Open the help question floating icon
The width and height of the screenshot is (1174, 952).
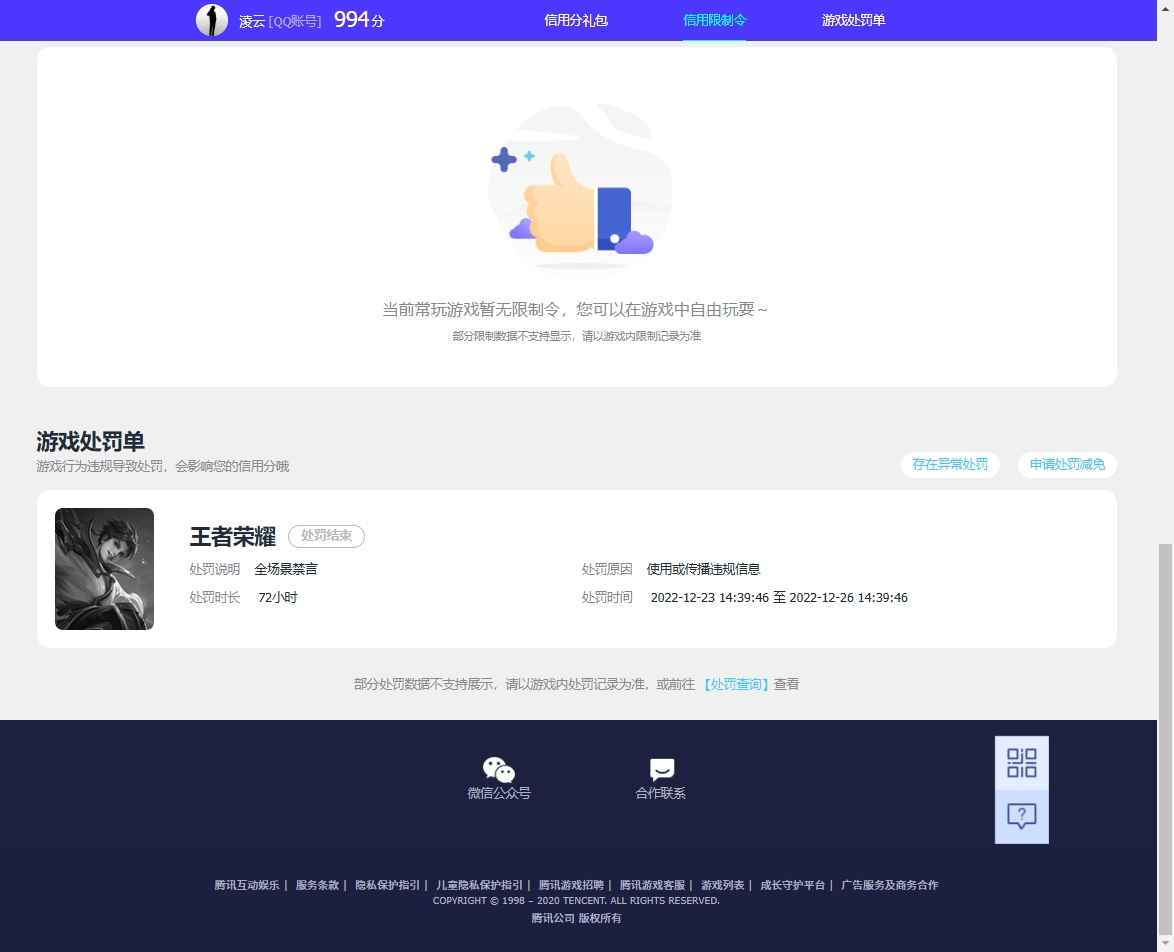[1021, 816]
